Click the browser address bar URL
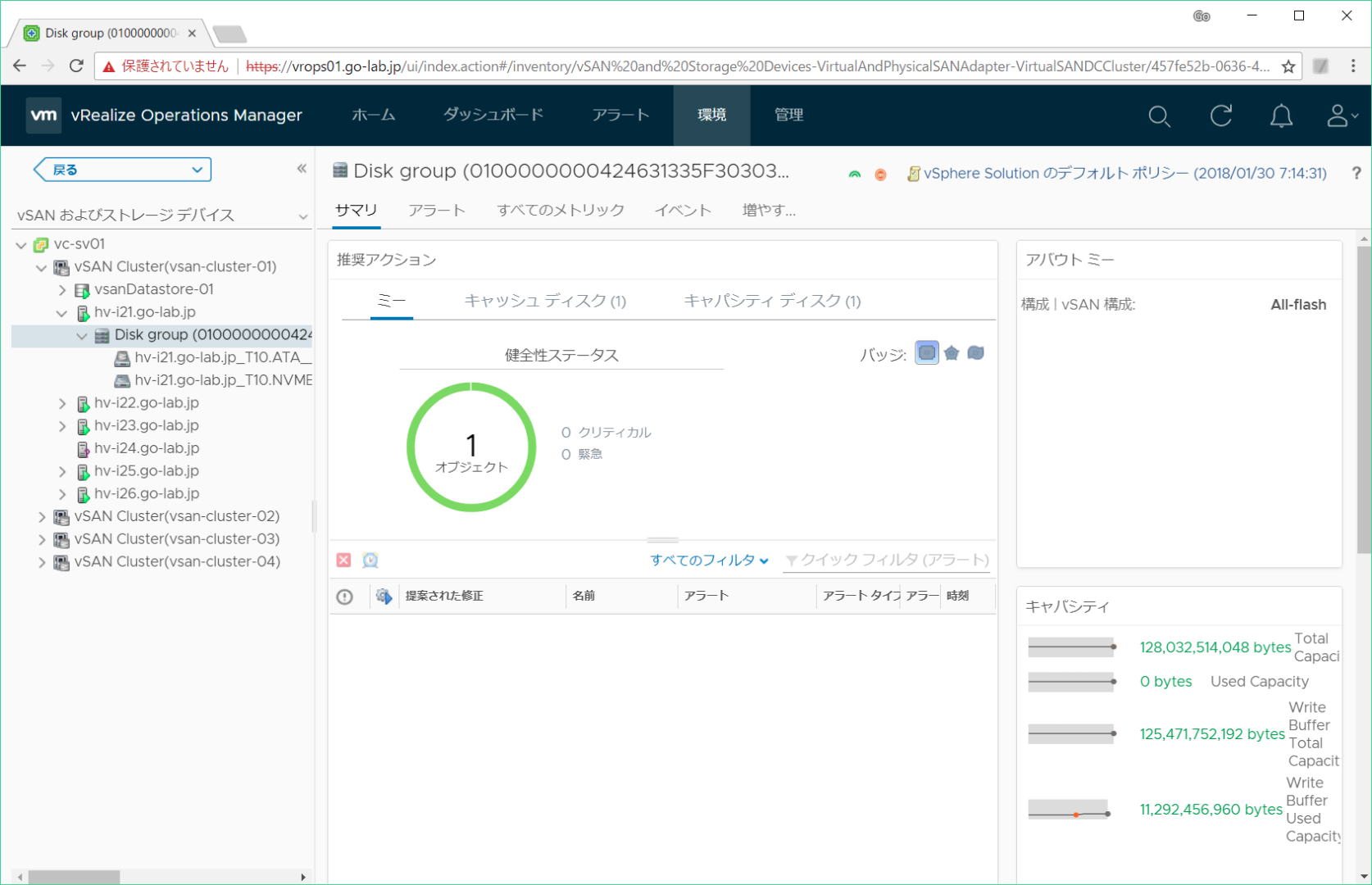 [758, 66]
